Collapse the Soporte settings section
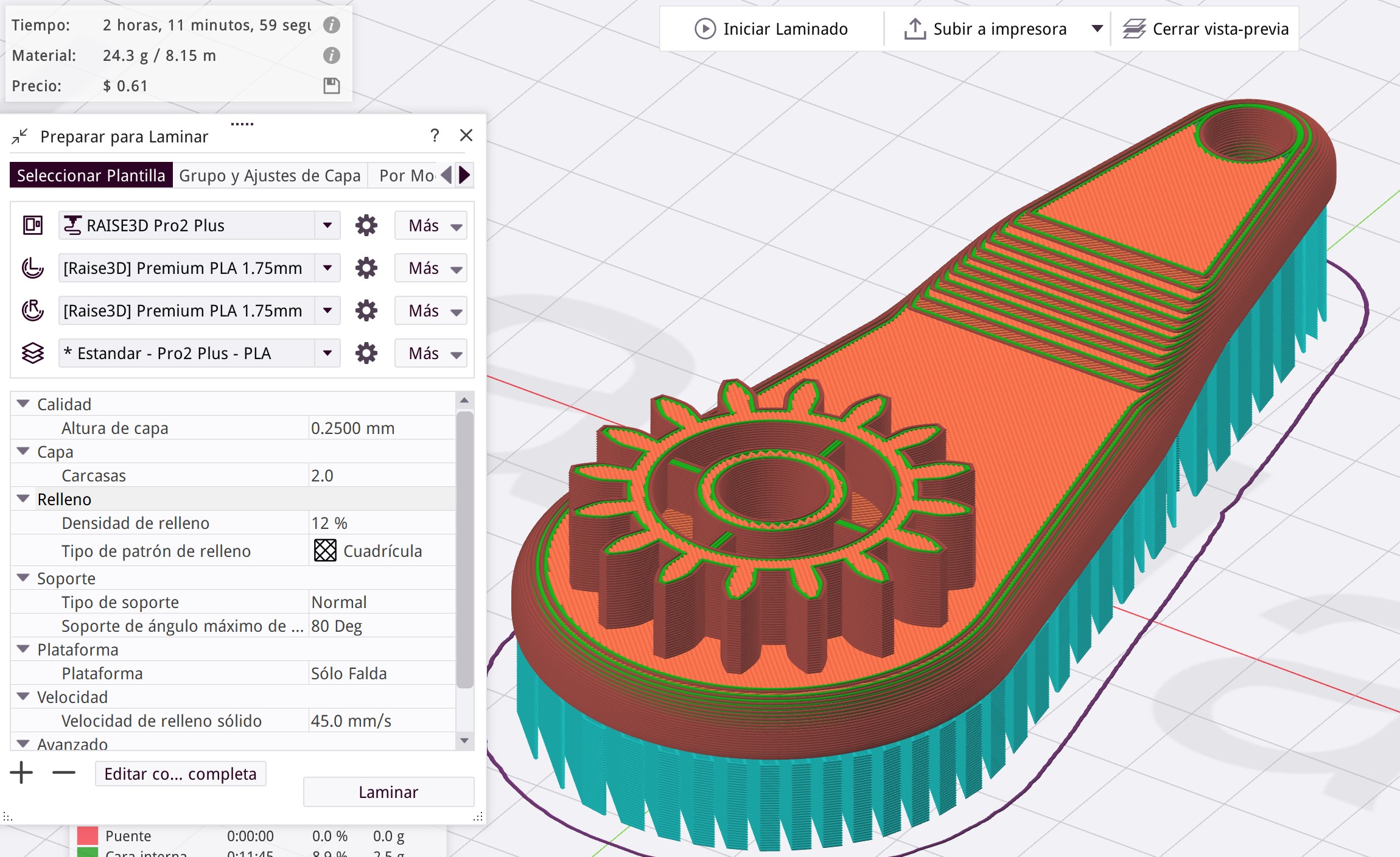Image resolution: width=1400 pixels, height=857 pixels. pyautogui.click(x=23, y=578)
